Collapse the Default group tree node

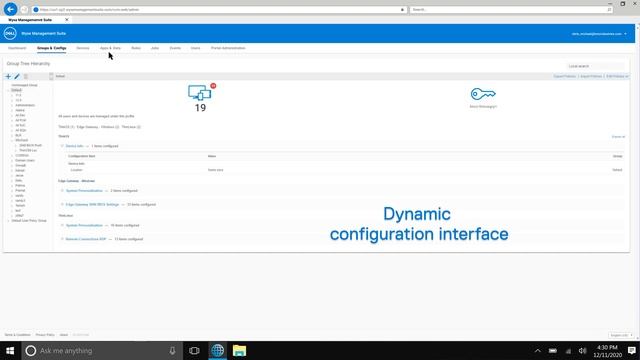[8, 90]
